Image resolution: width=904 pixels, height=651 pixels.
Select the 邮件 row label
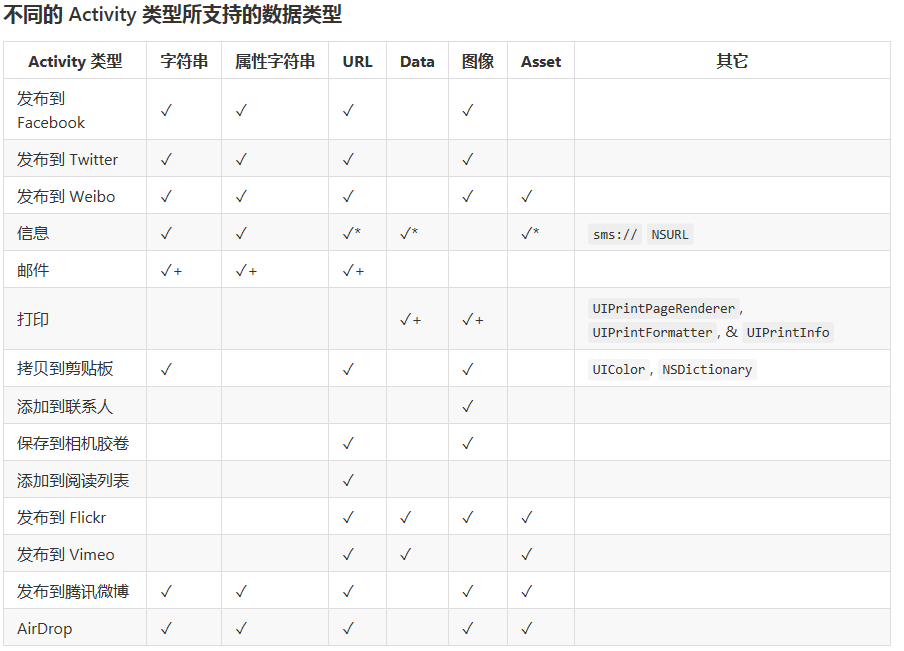tap(33, 270)
